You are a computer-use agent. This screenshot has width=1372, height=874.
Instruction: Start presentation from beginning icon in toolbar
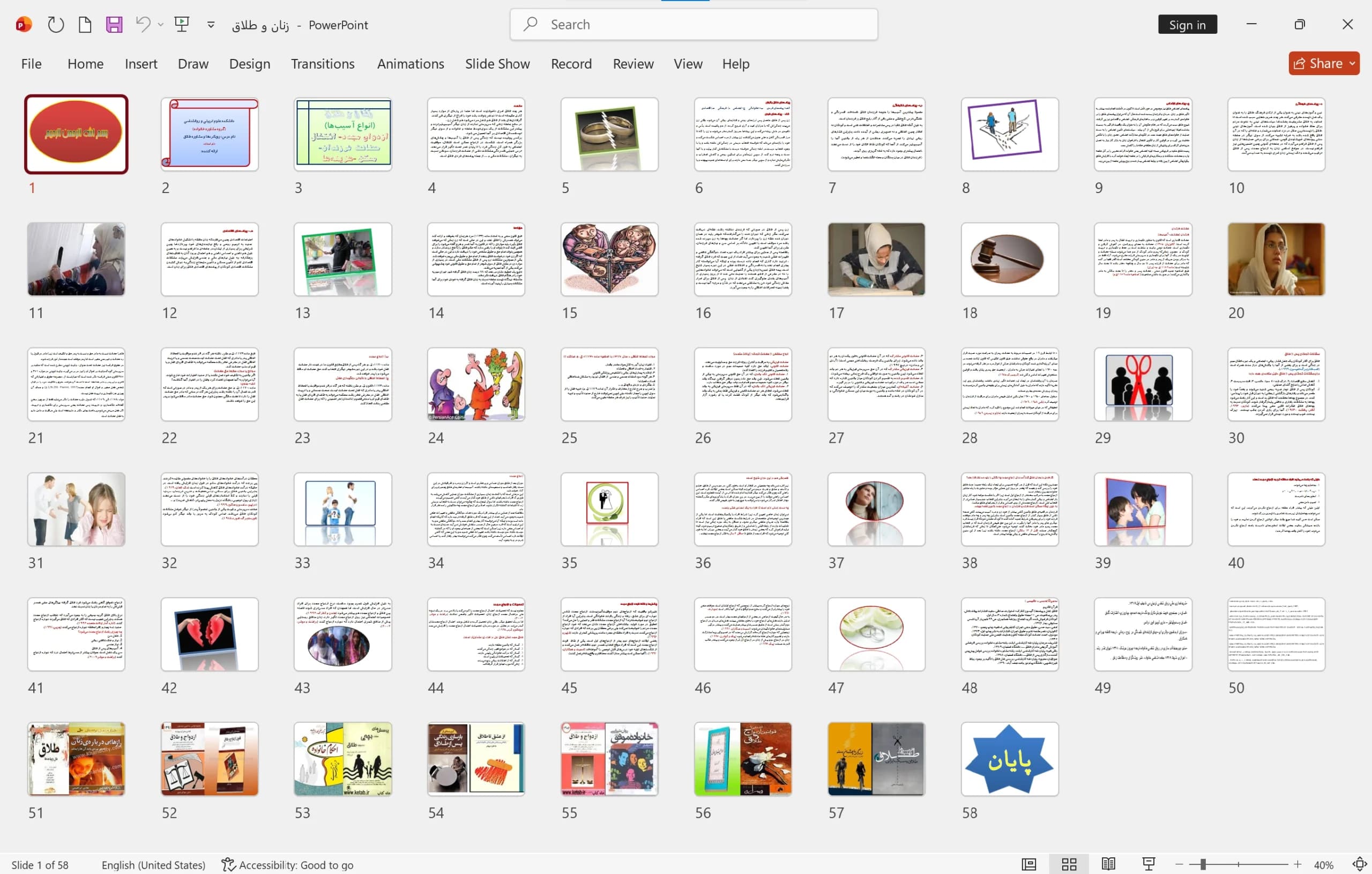point(182,25)
